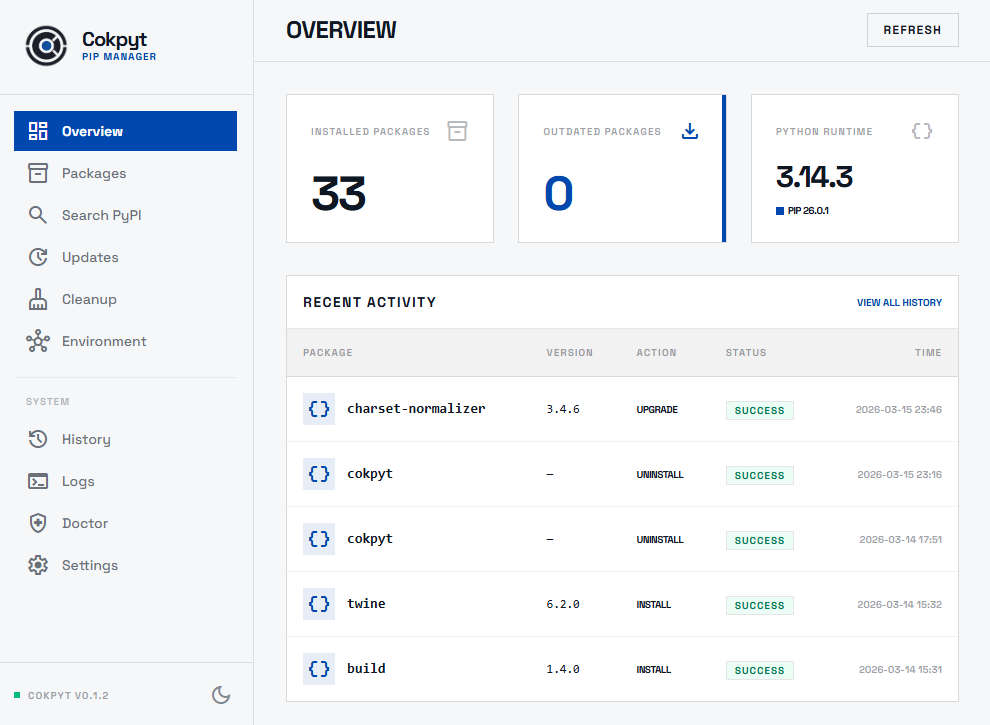The width and height of the screenshot is (990, 725).
Task: Click the Updates clock icon
Action: 38,257
